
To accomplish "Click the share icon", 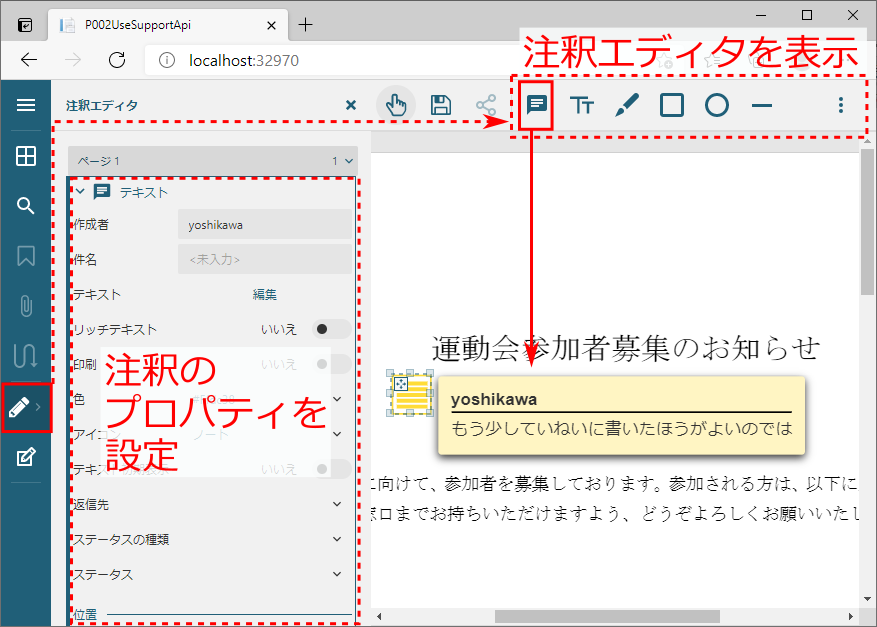I will (486, 105).
